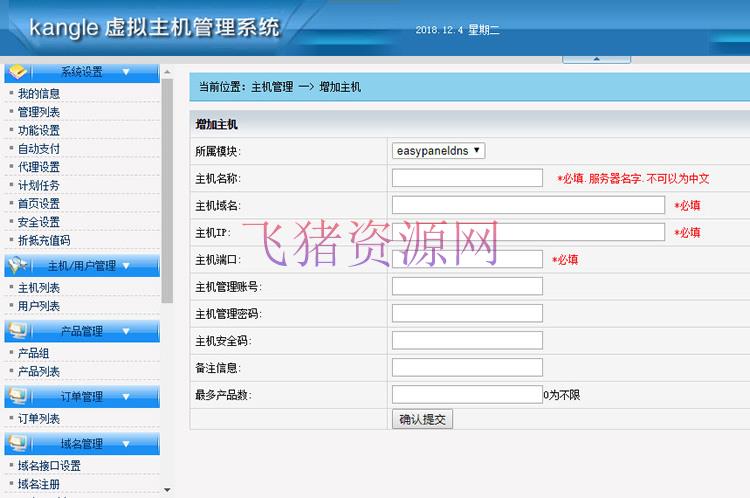
Task: Open 域名接口设置 in the sidebar
Action: [49, 466]
